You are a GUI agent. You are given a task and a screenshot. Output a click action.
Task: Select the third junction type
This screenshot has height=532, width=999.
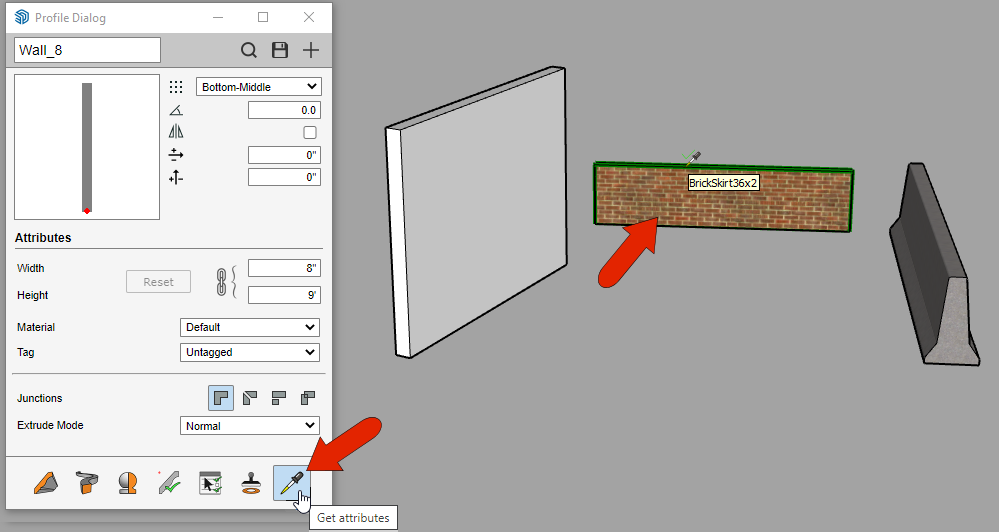(278, 398)
